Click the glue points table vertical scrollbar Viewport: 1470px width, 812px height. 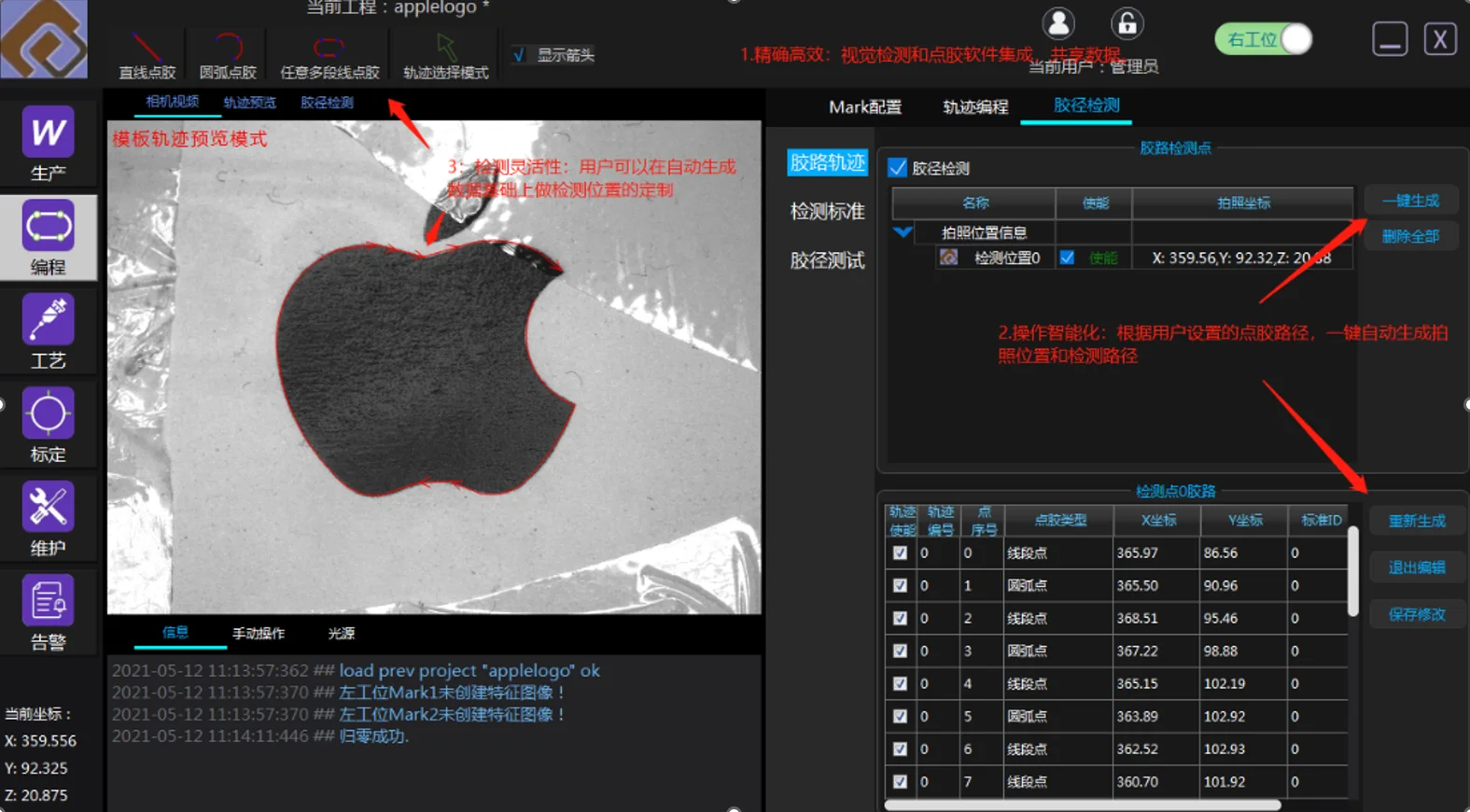(x=1352, y=571)
